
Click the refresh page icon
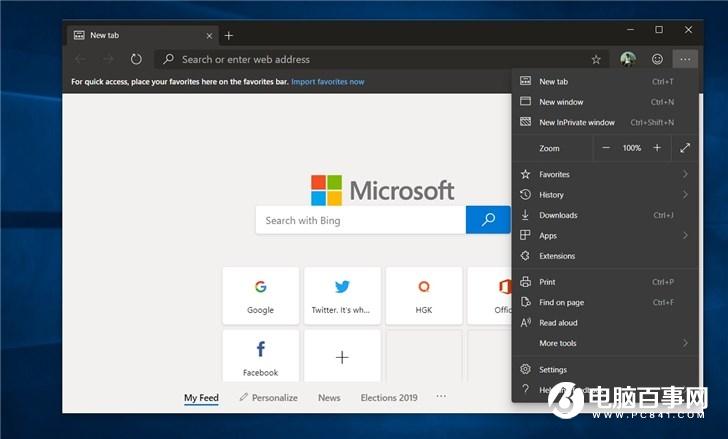coord(136,59)
